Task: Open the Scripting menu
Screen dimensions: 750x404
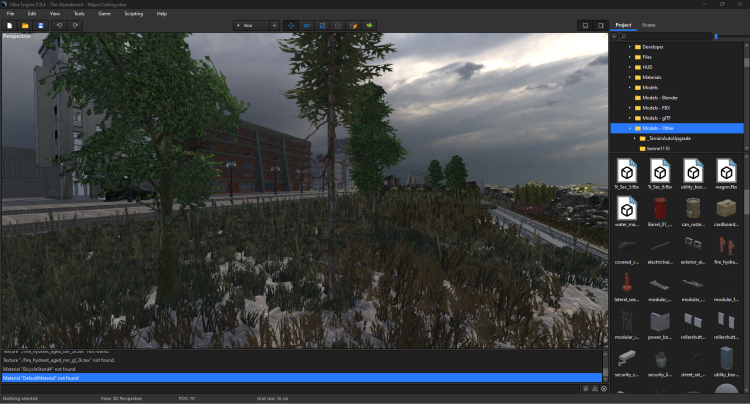Action: click(133, 13)
